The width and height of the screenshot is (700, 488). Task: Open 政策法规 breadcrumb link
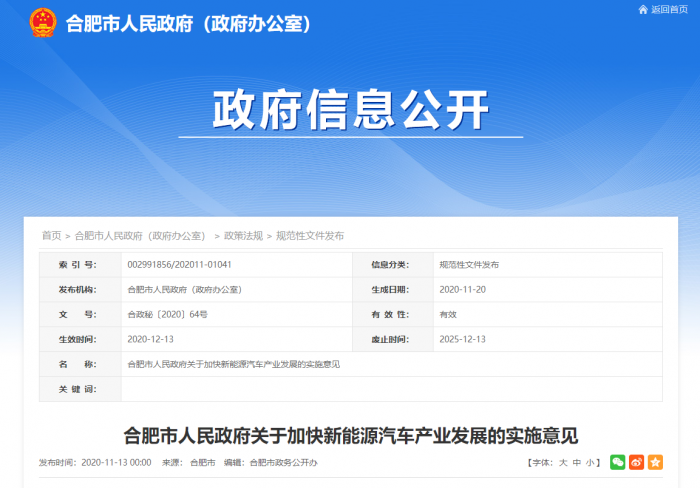tap(243, 236)
